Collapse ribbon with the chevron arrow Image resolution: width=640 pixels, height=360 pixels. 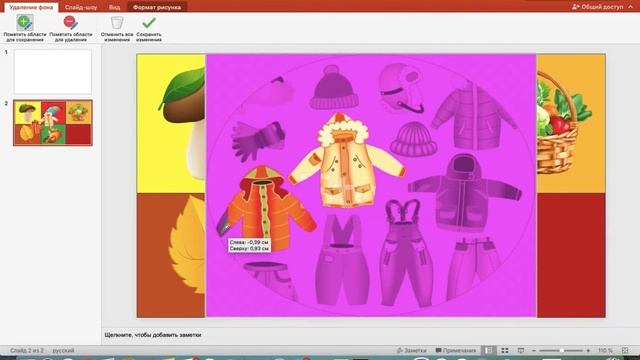click(x=631, y=7)
